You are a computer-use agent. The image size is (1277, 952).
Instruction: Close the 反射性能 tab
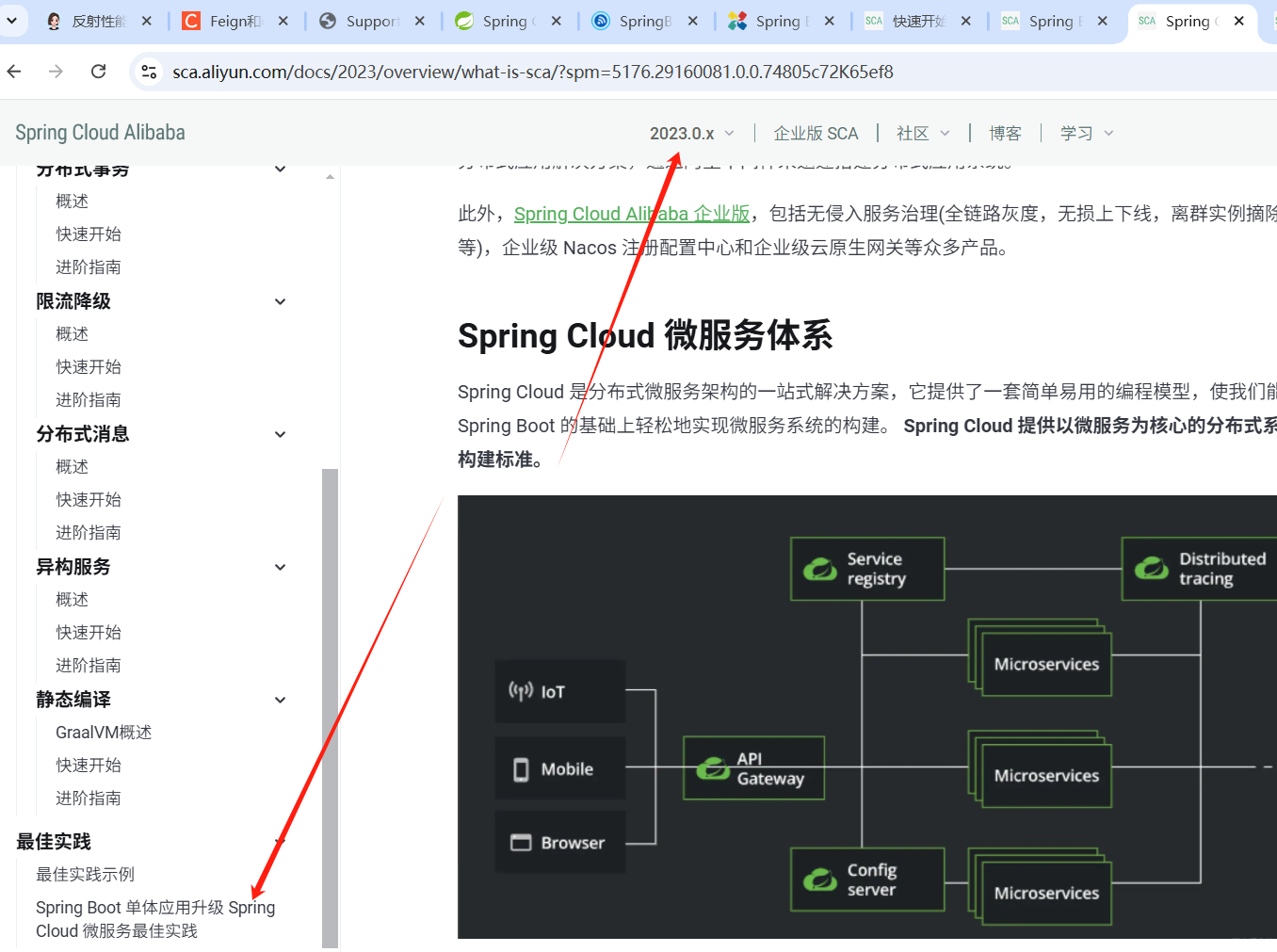pyautogui.click(x=147, y=21)
